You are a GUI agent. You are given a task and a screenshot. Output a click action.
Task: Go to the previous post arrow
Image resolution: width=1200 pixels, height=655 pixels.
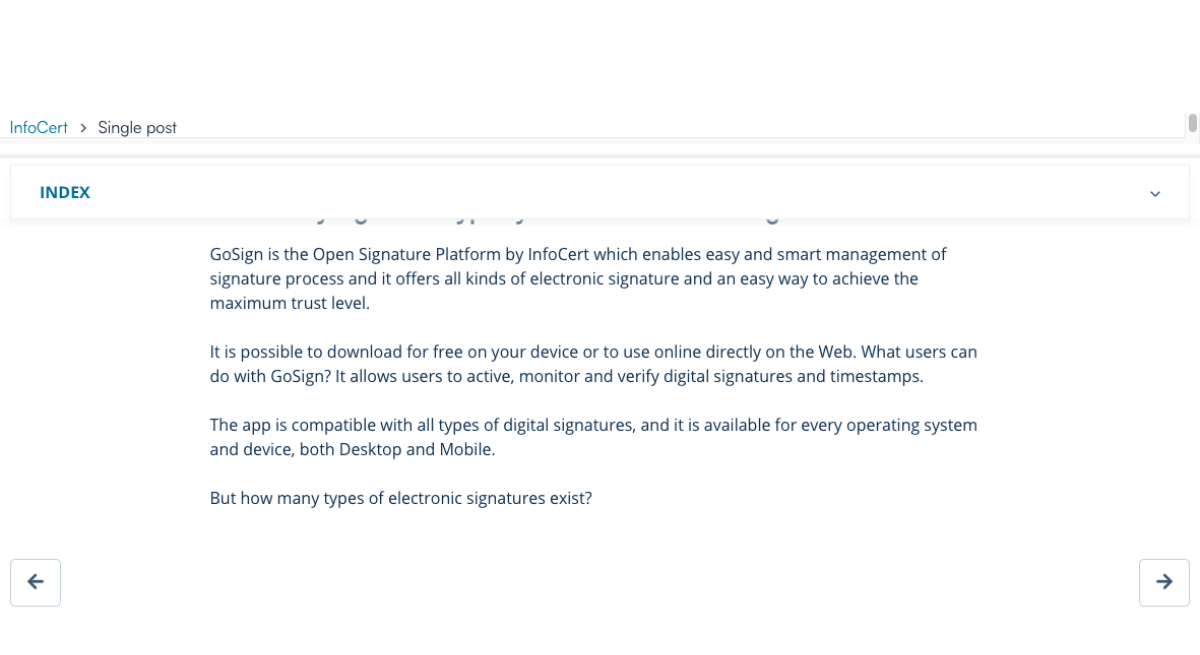click(35, 582)
